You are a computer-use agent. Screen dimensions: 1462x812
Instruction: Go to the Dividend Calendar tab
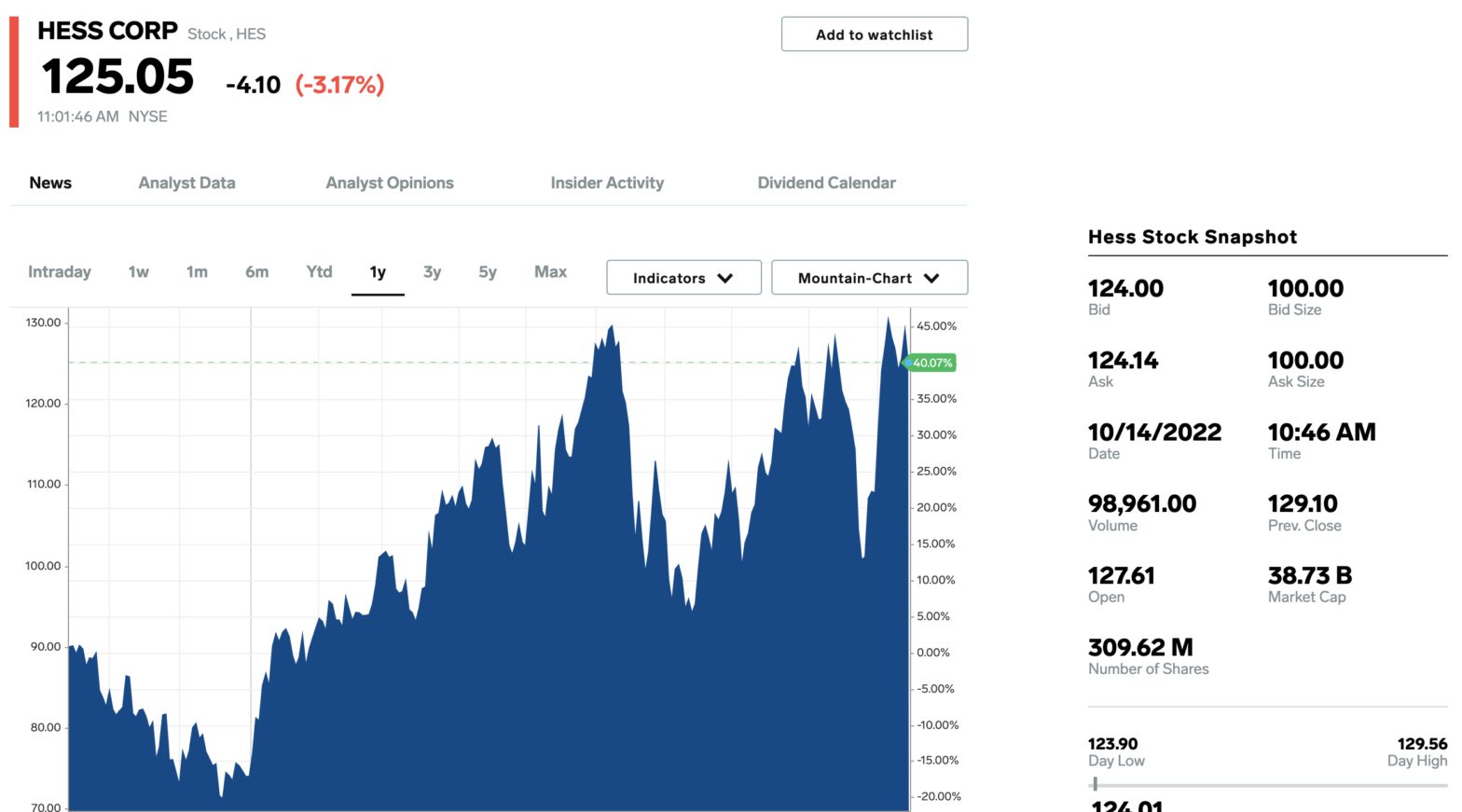[826, 183]
